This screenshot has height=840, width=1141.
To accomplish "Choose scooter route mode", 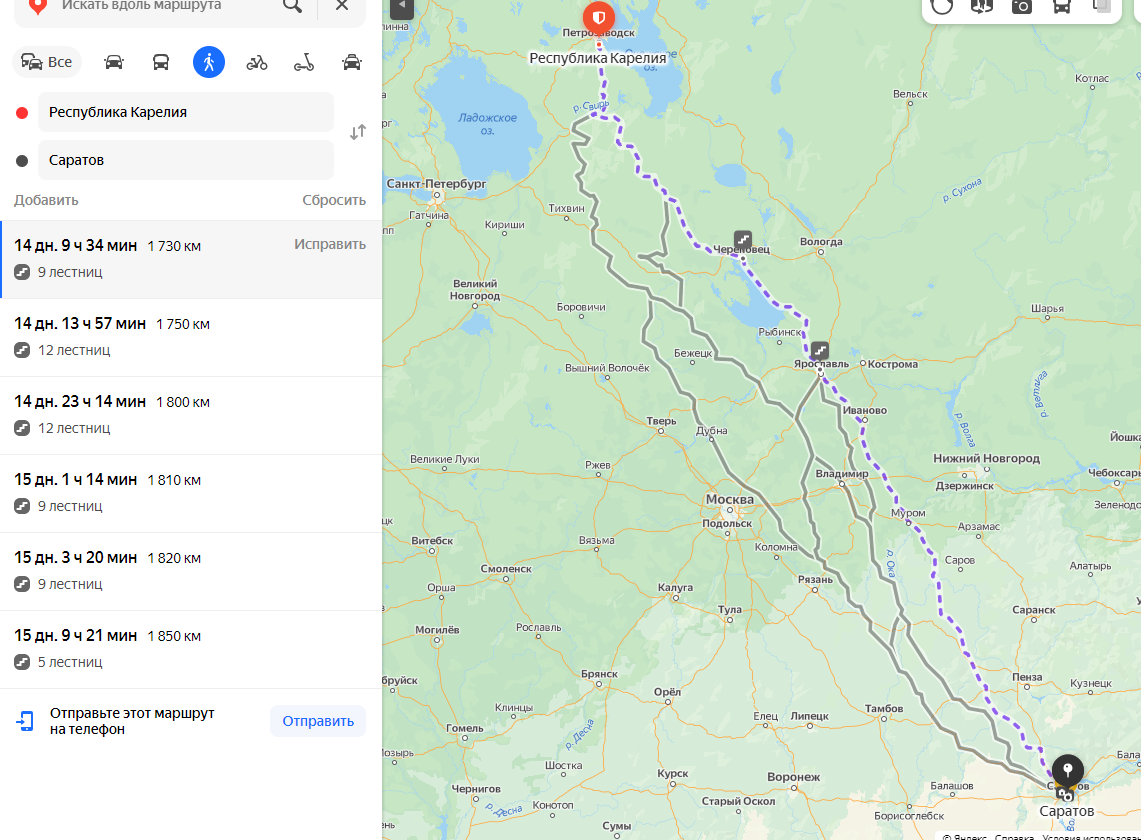I will pos(304,63).
